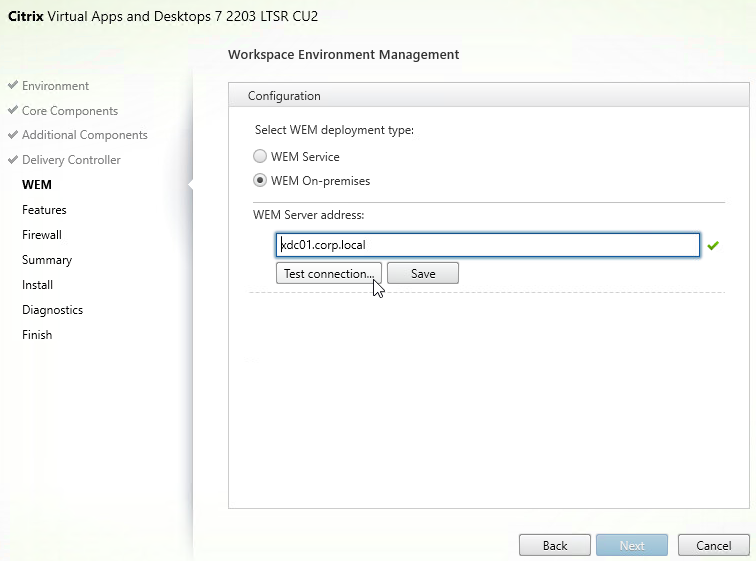The width and height of the screenshot is (756, 561).
Task: Open the Delivery Controller step
Action: [71, 160]
